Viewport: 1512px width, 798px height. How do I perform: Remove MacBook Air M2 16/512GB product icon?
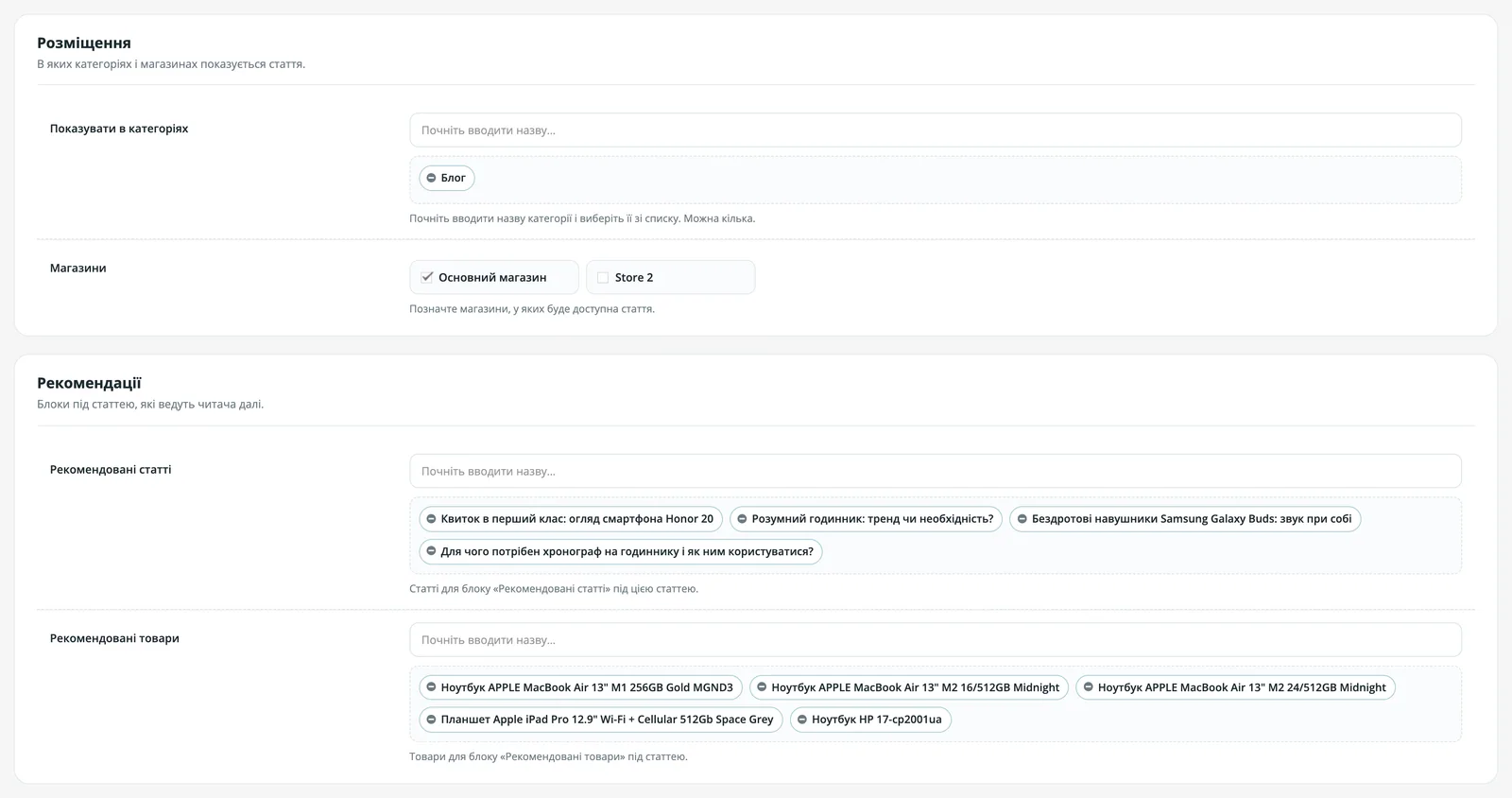click(x=762, y=687)
